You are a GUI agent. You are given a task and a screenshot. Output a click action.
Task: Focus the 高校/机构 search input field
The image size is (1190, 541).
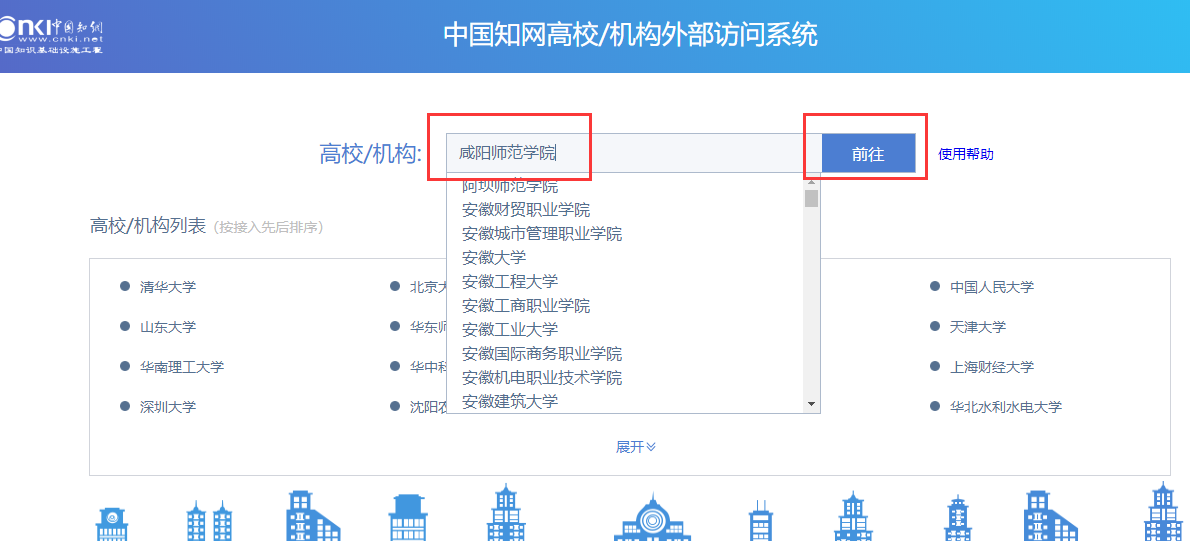pos(634,153)
